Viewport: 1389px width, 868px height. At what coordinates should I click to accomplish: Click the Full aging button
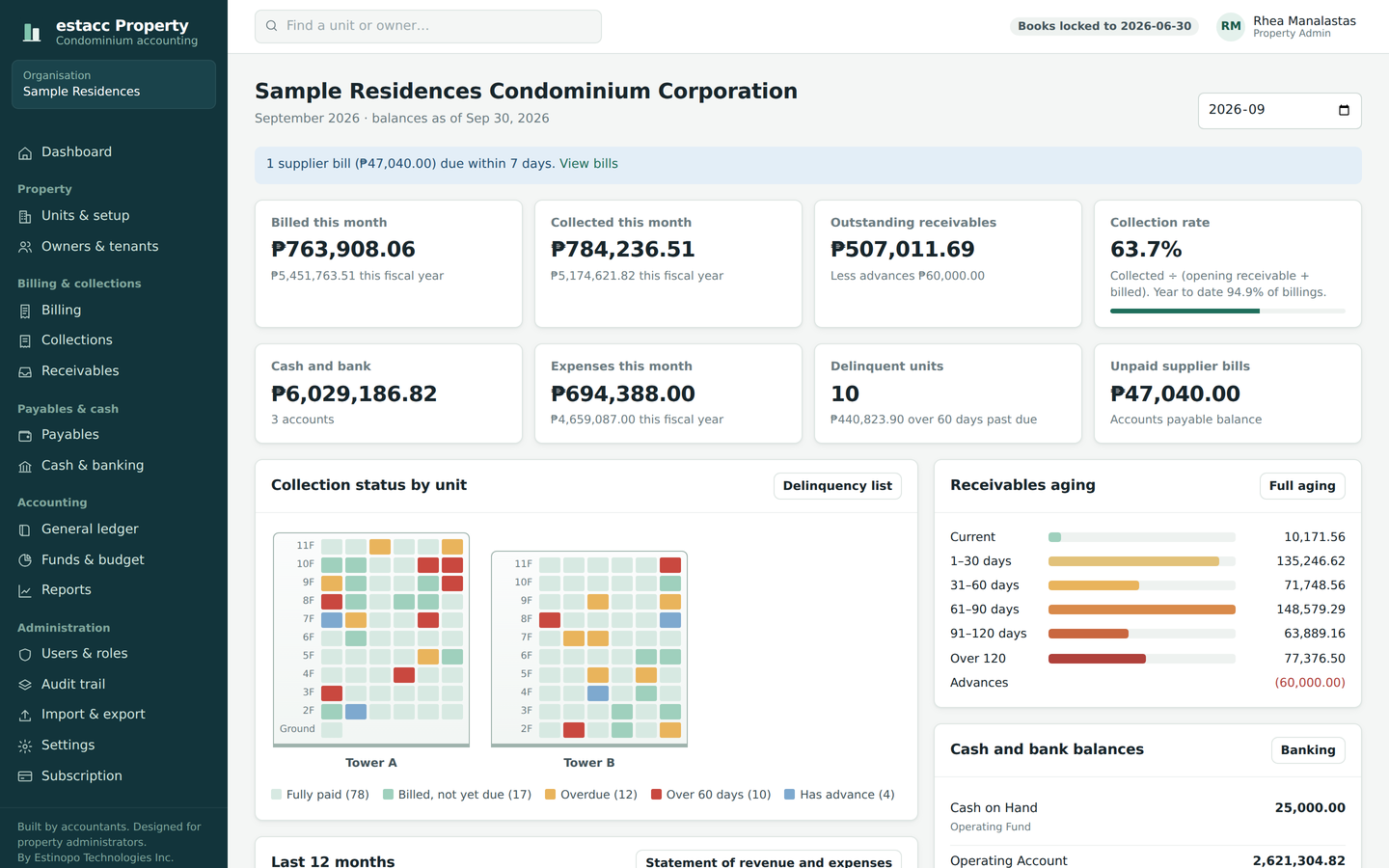[x=1302, y=486]
